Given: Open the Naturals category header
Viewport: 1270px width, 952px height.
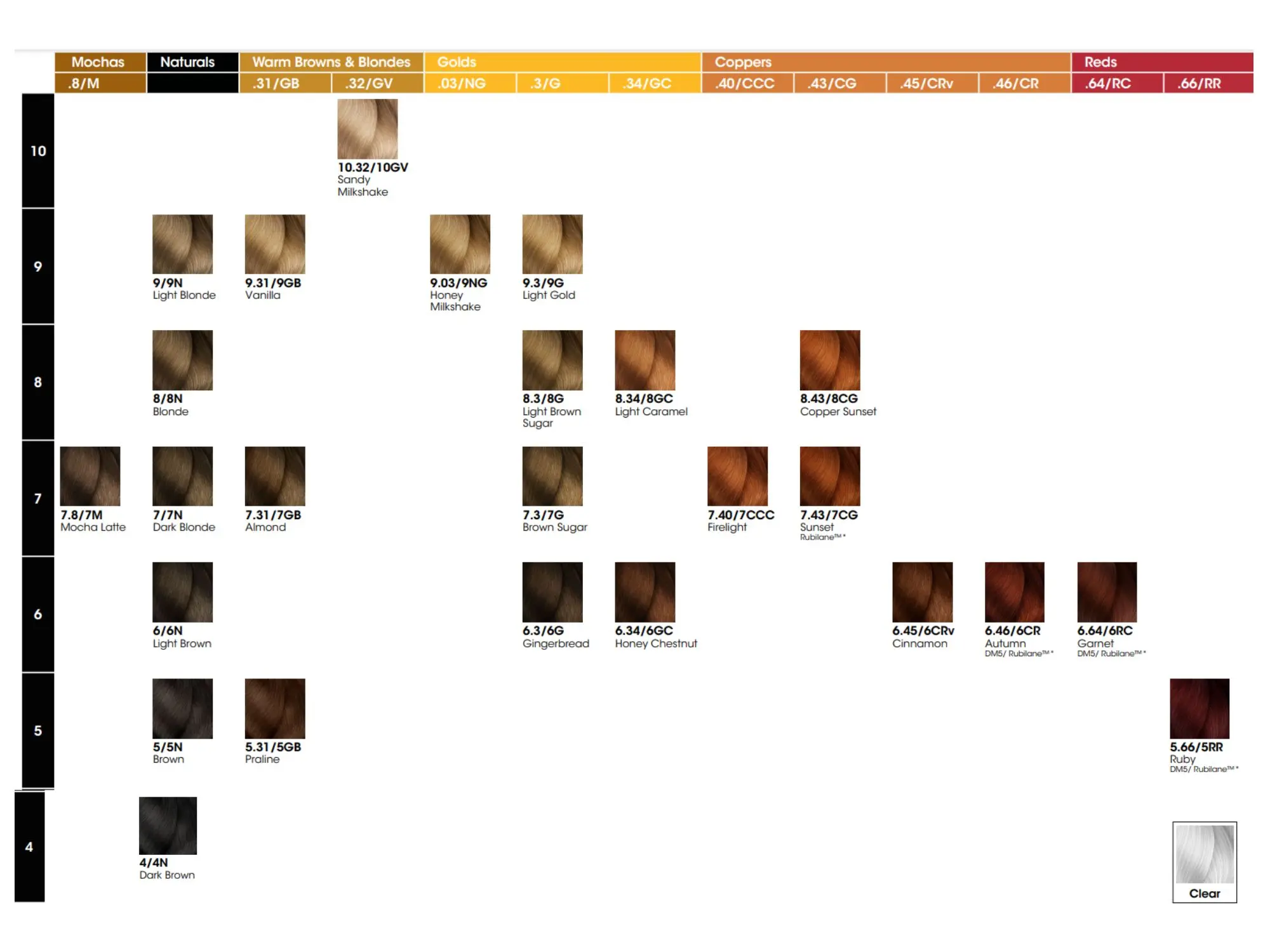Looking at the screenshot, I should (x=188, y=62).
